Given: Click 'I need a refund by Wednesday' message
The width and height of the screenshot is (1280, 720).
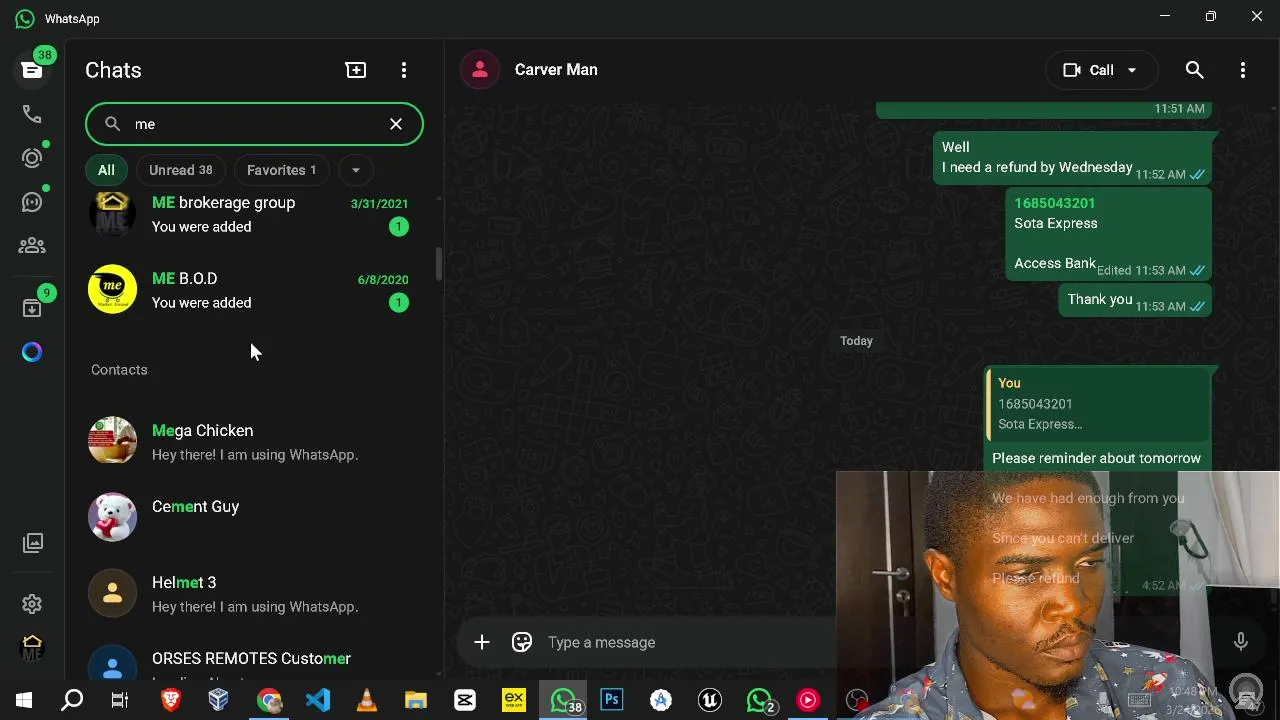Looking at the screenshot, I should pos(1072,158).
